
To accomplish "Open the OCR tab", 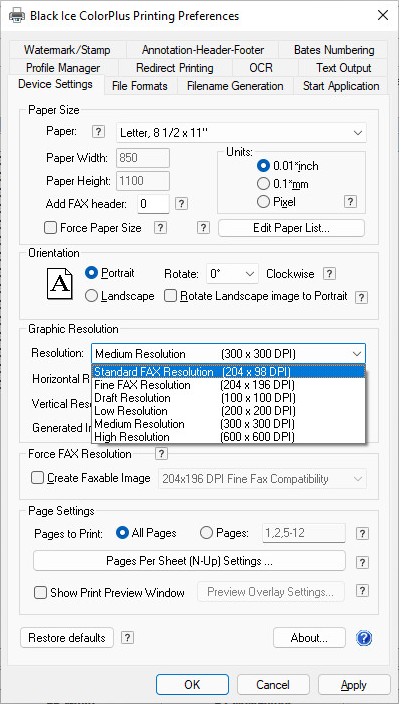I will (261, 68).
